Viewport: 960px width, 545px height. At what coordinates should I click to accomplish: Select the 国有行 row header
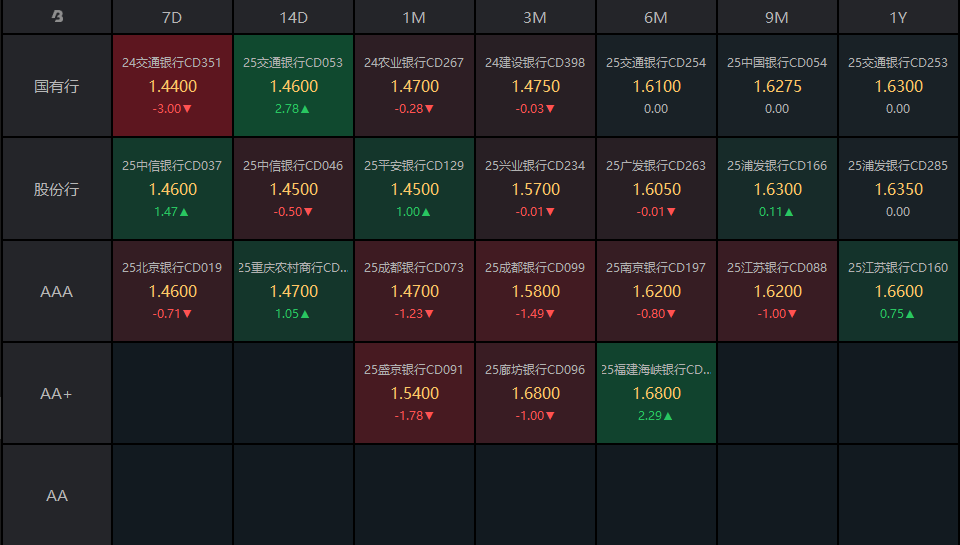point(57,86)
